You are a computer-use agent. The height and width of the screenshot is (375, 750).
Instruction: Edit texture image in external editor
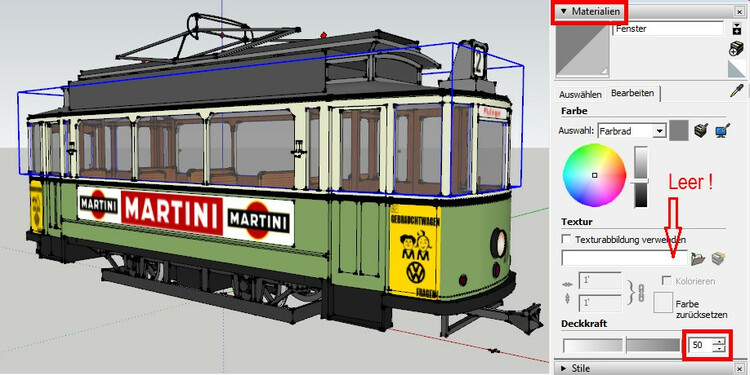tap(718, 259)
